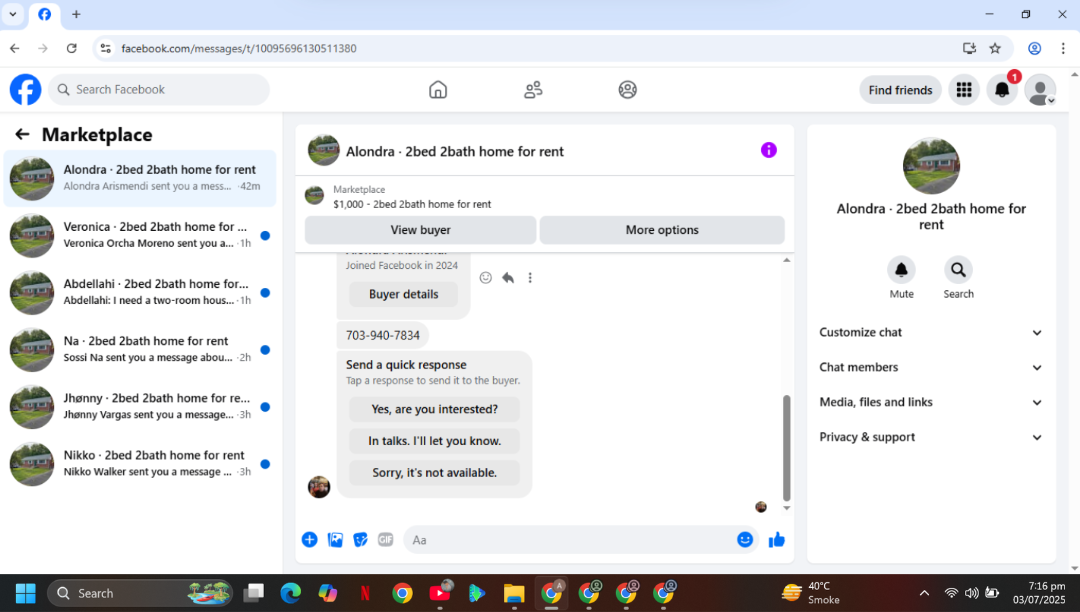Open the Windows Start menu

(x=25, y=593)
